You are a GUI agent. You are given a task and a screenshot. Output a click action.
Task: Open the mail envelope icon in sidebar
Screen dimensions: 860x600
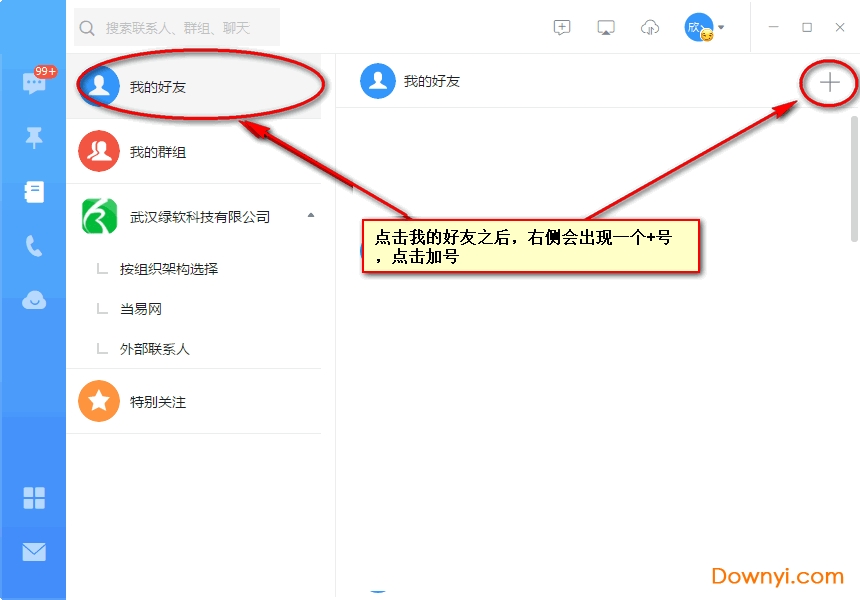[34, 551]
